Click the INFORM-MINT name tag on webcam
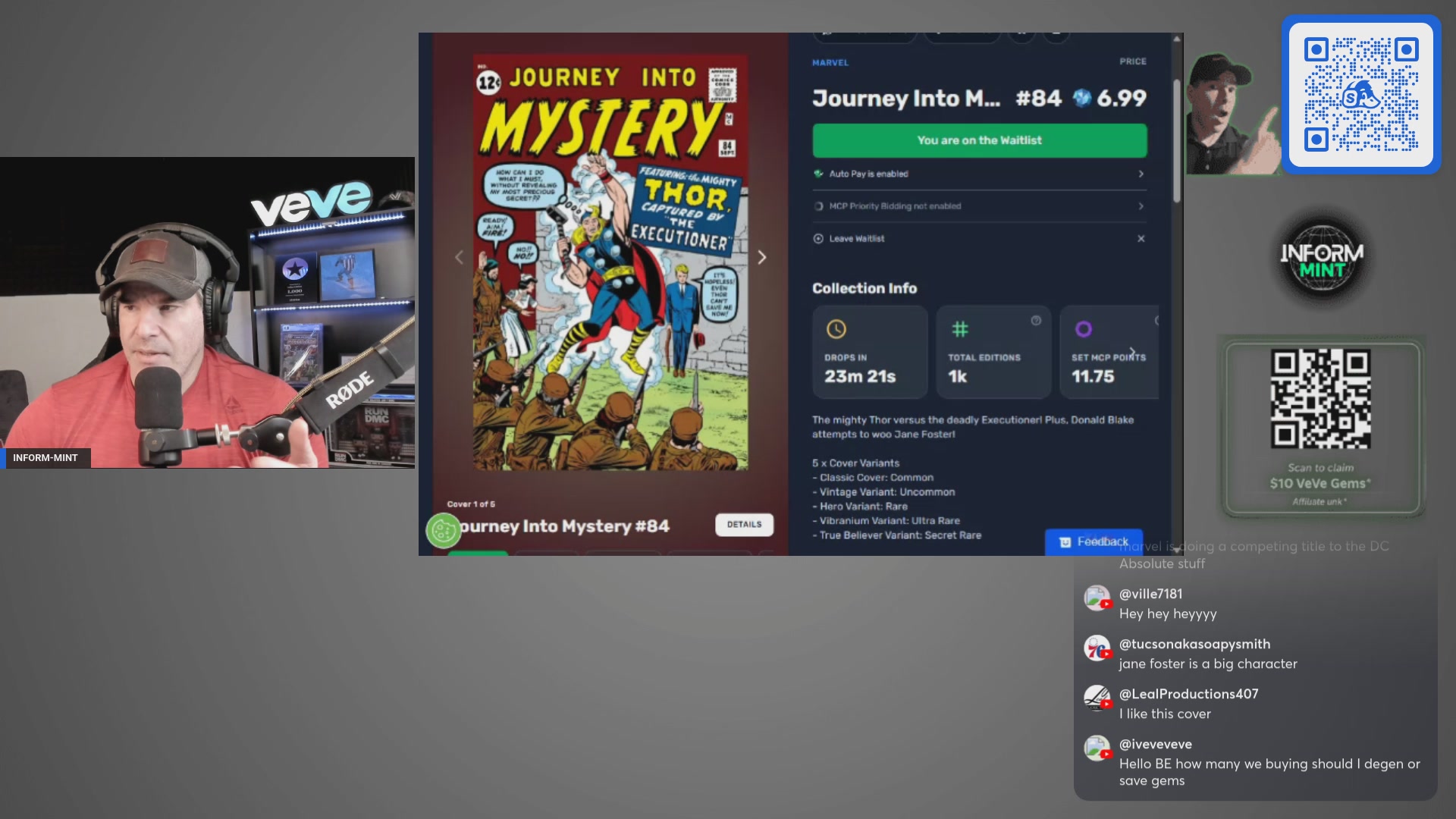The width and height of the screenshot is (1456, 819). click(x=45, y=458)
